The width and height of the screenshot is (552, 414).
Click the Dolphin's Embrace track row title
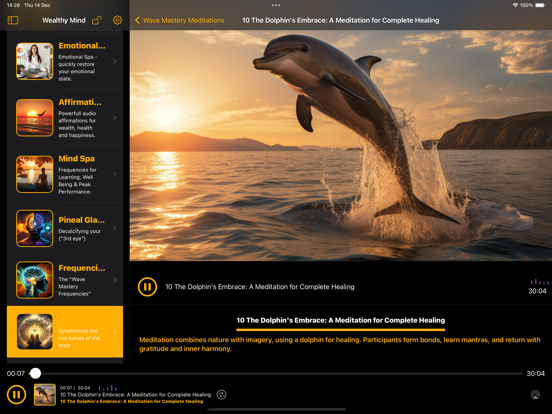pyautogui.click(x=260, y=287)
